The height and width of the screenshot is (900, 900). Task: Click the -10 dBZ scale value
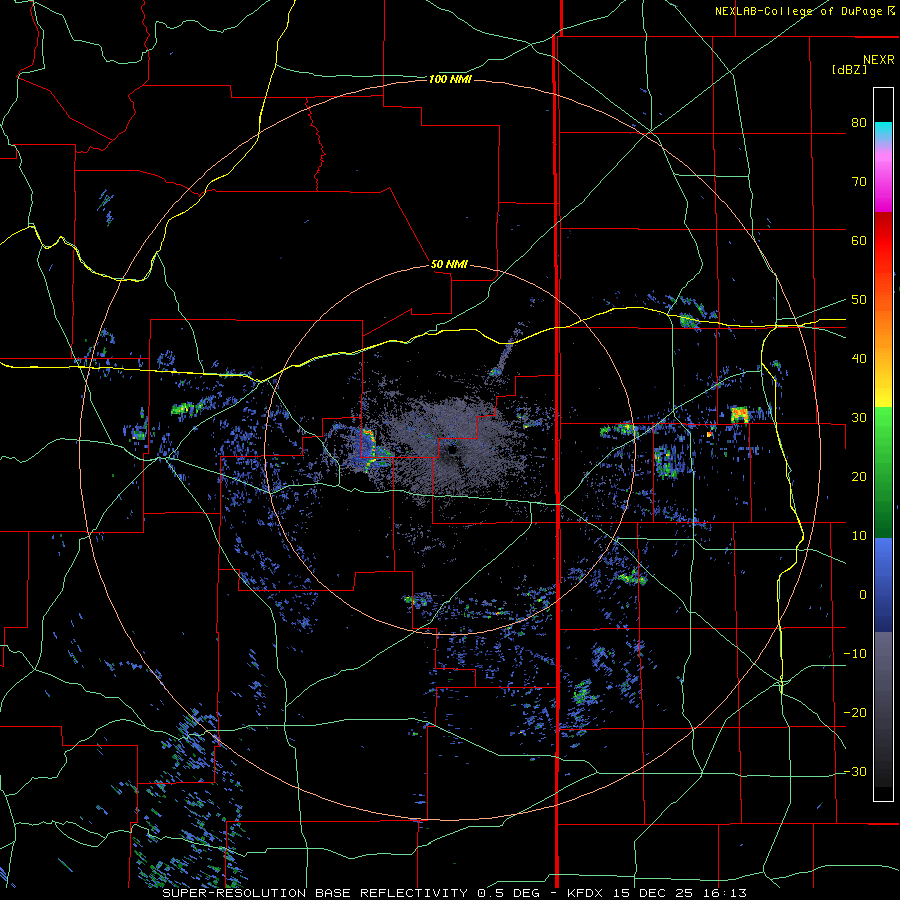(855, 654)
